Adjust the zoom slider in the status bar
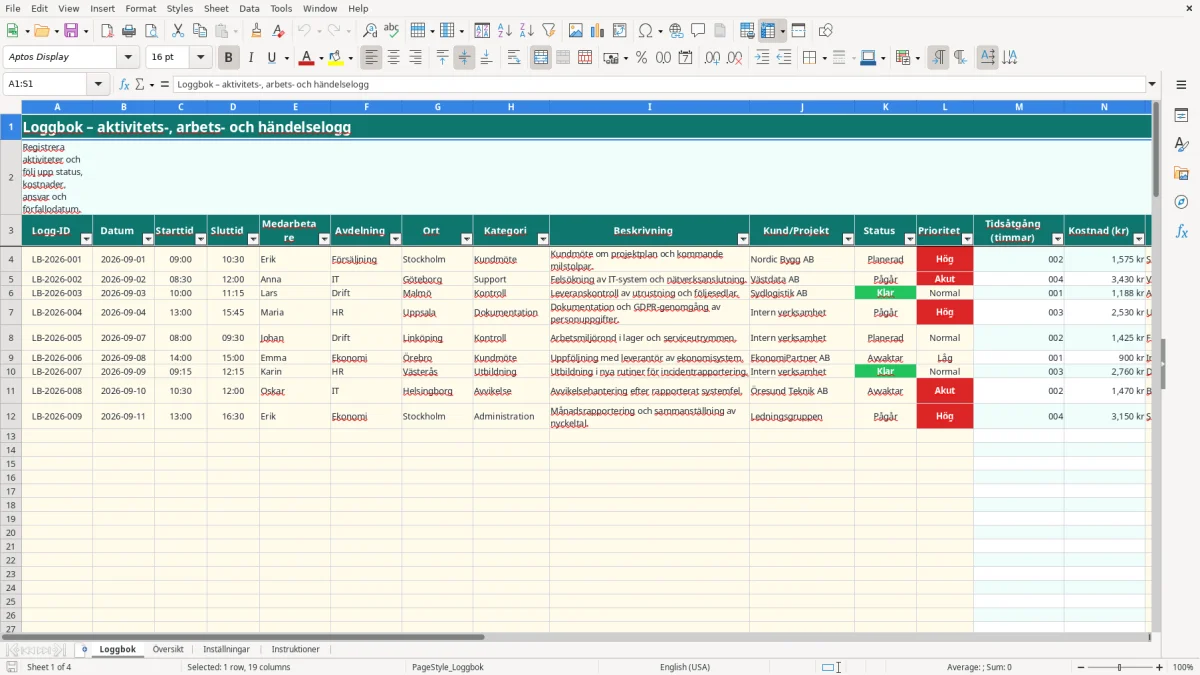The width and height of the screenshot is (1200, 675). (x=1120, y=667)
